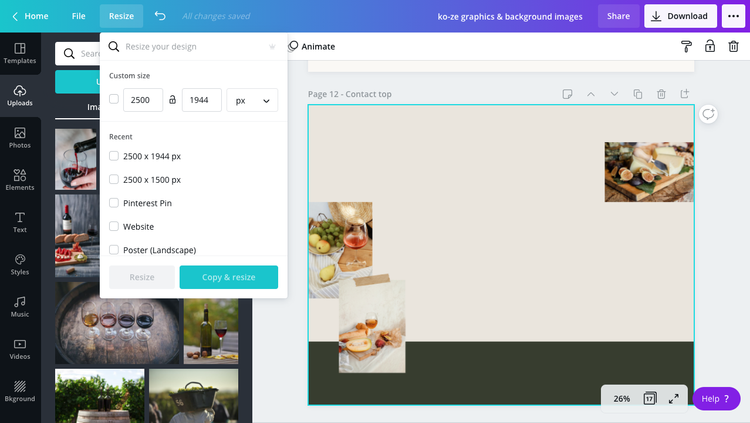This screenshot has width=750, height=423.
Task: Click the Animate button
Action: (x=312, y=46)
